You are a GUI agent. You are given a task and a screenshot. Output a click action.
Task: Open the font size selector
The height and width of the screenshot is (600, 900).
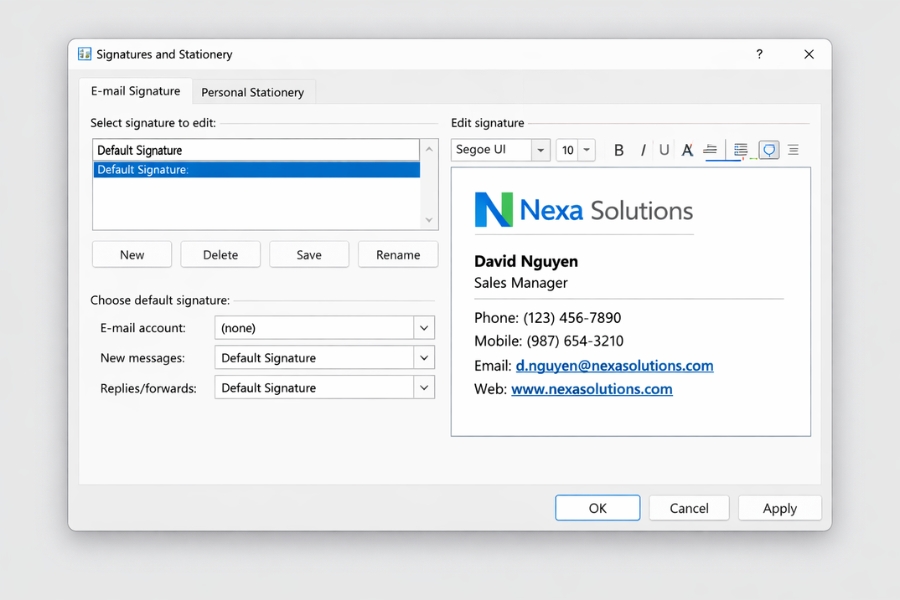pos(585,150)
